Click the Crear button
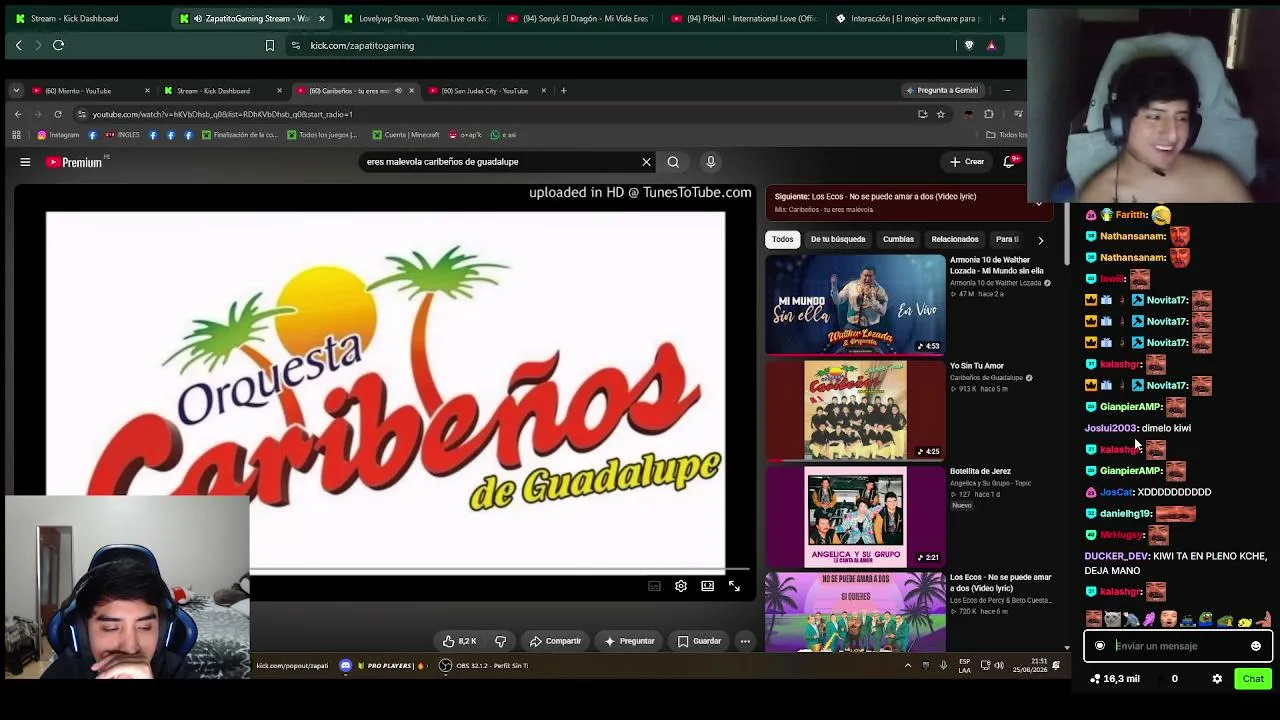 [967, 162]
